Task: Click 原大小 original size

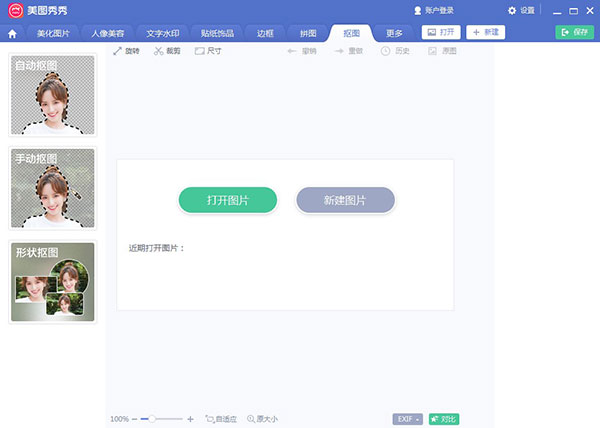Action: (262, 419)
